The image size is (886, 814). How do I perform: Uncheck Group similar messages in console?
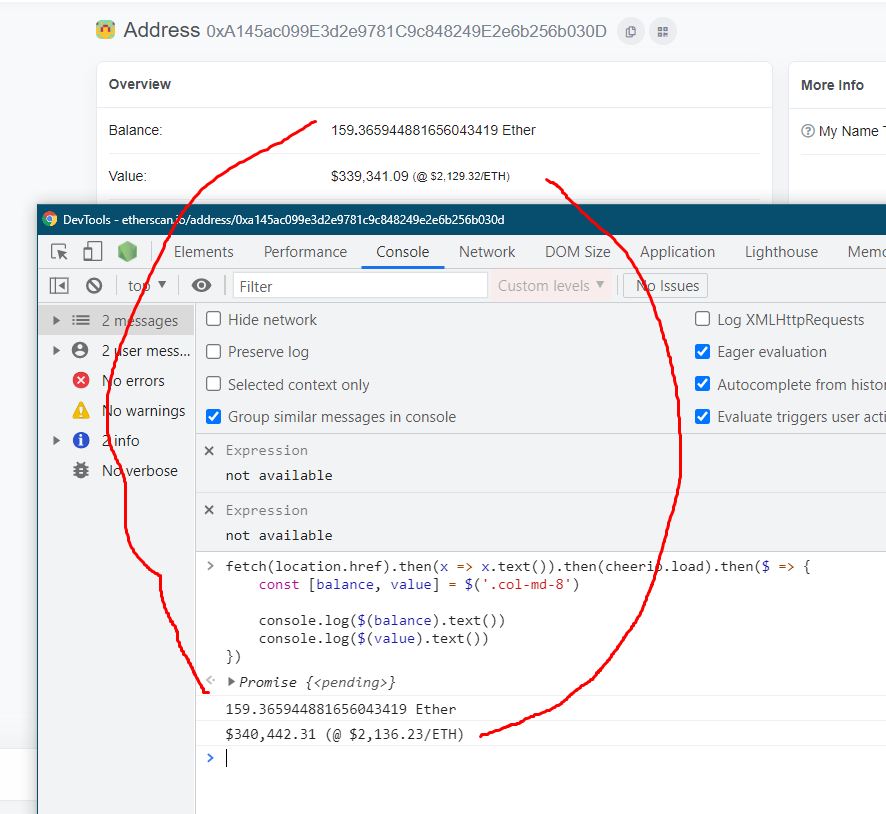pyautogui.click(x=214, y=416)
